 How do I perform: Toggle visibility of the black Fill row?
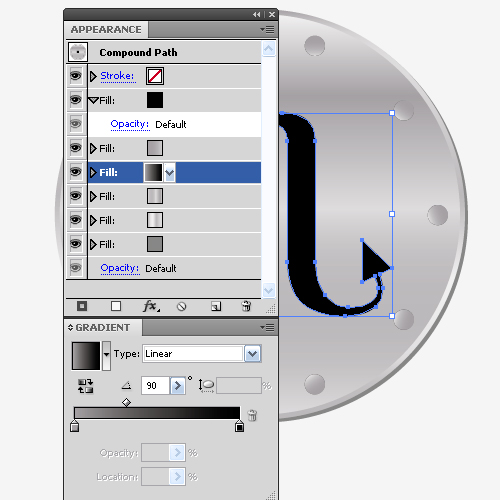pyautogui.click(x=76, y=100)
